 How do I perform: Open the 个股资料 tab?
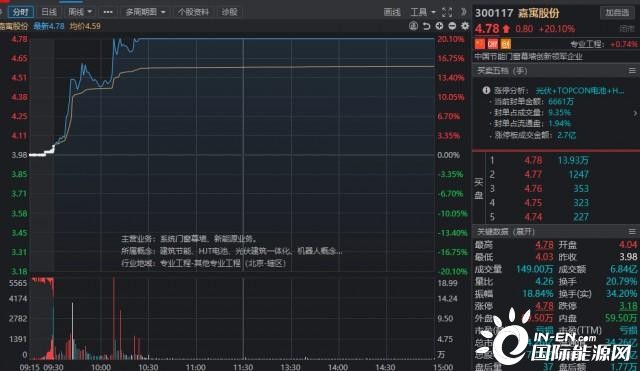point(193,12)
